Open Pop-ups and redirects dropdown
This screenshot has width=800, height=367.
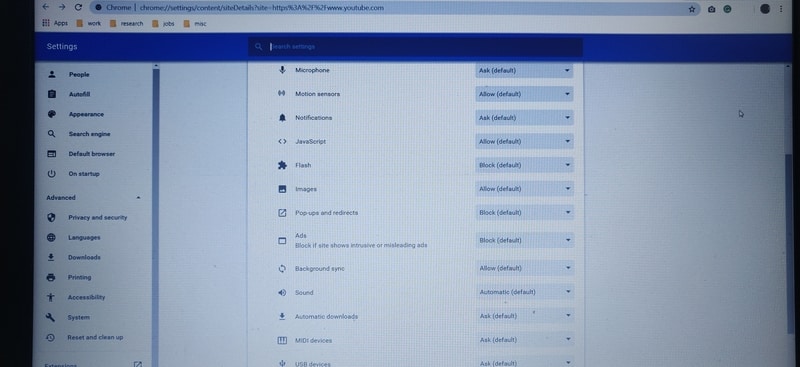[524, 212]
